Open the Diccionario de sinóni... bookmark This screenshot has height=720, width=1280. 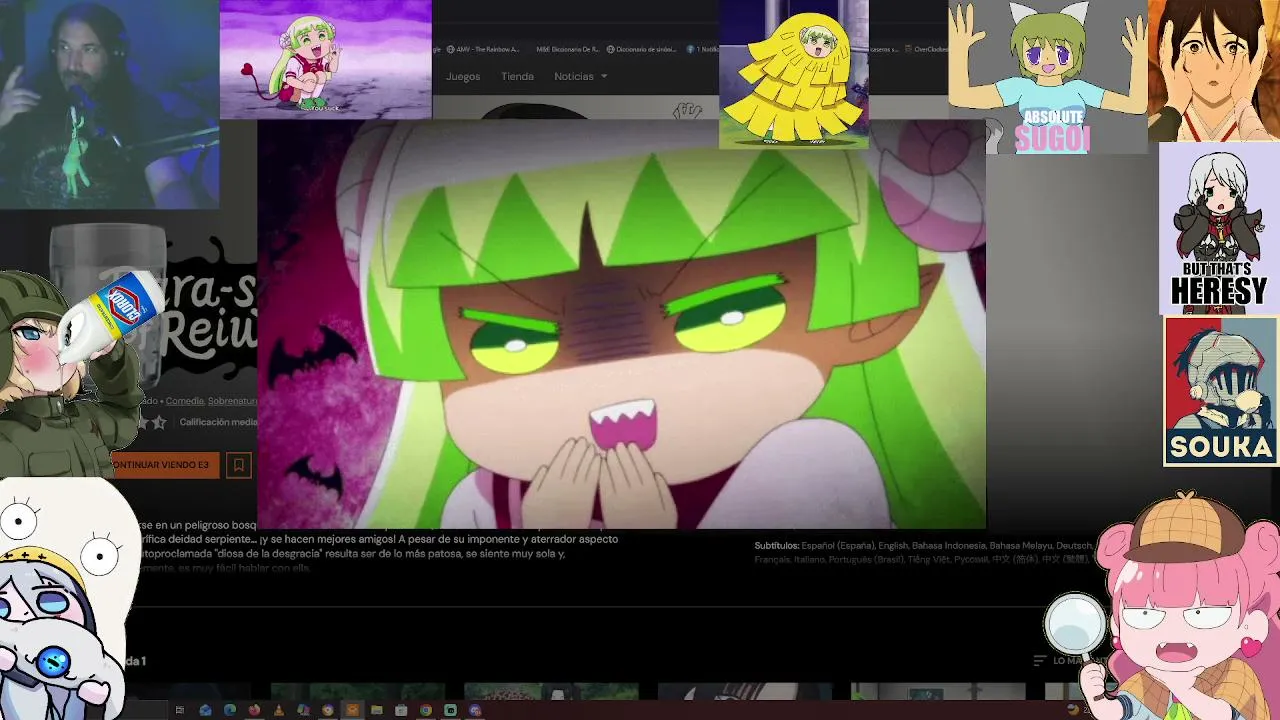[x=641, y=49]
